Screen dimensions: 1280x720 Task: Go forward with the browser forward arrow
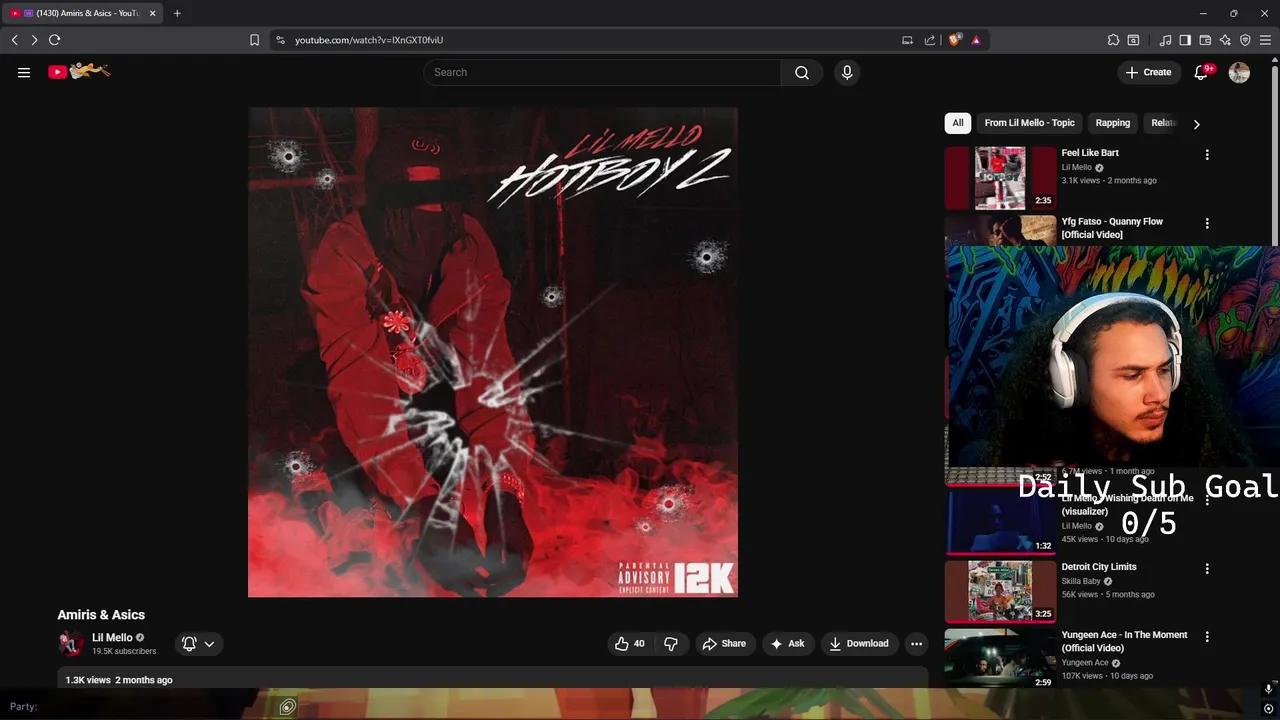tap(34, 40)
